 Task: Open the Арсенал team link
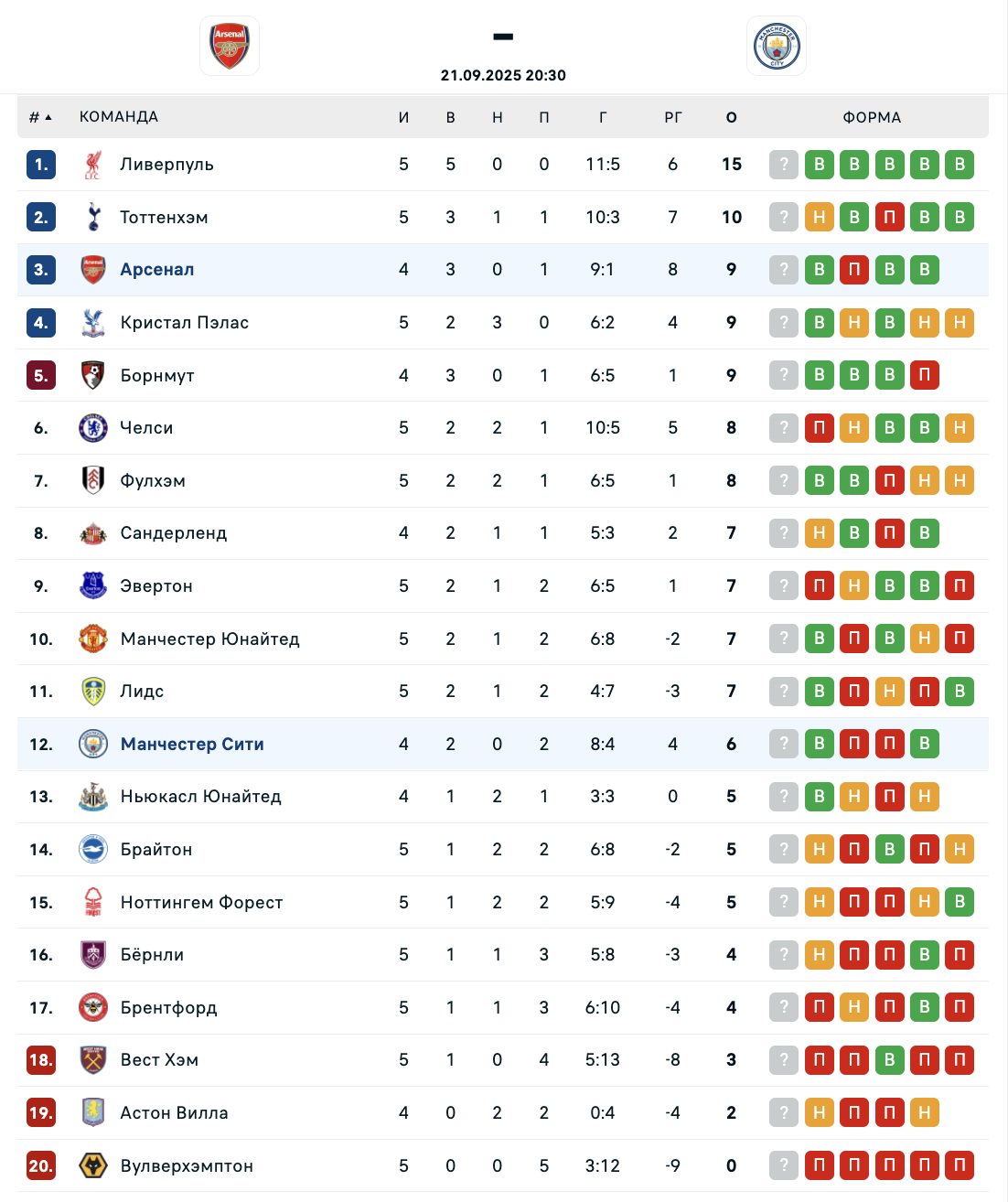click(157, 270)
